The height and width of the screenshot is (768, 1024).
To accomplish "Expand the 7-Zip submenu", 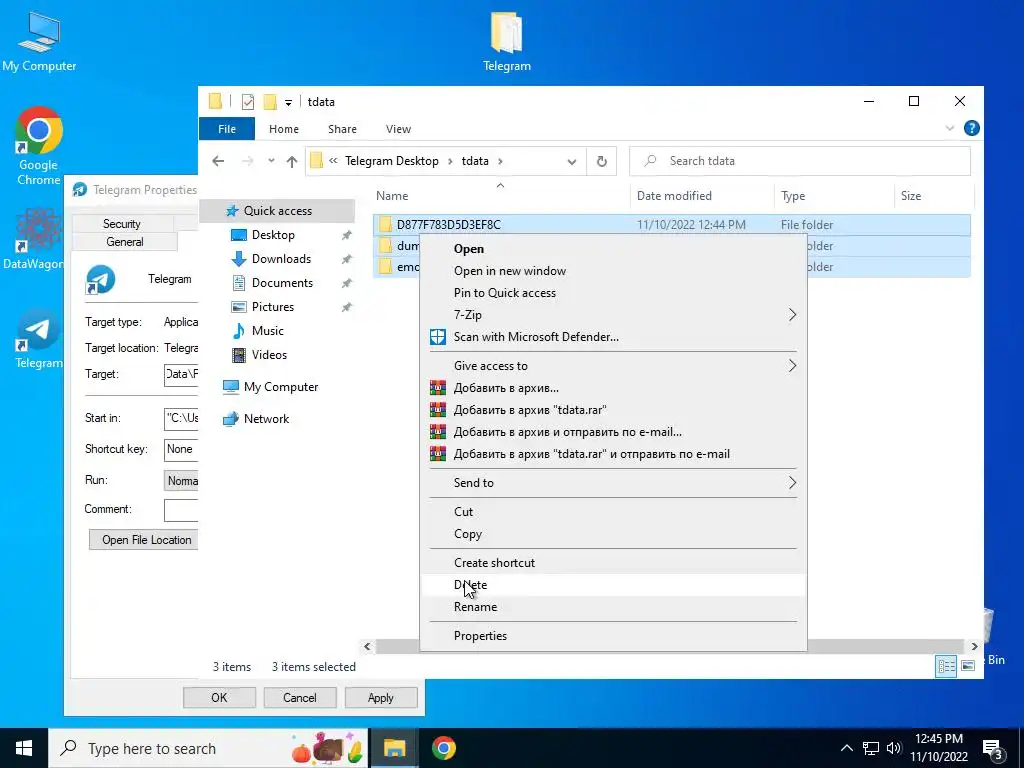I will click(613, 315).
